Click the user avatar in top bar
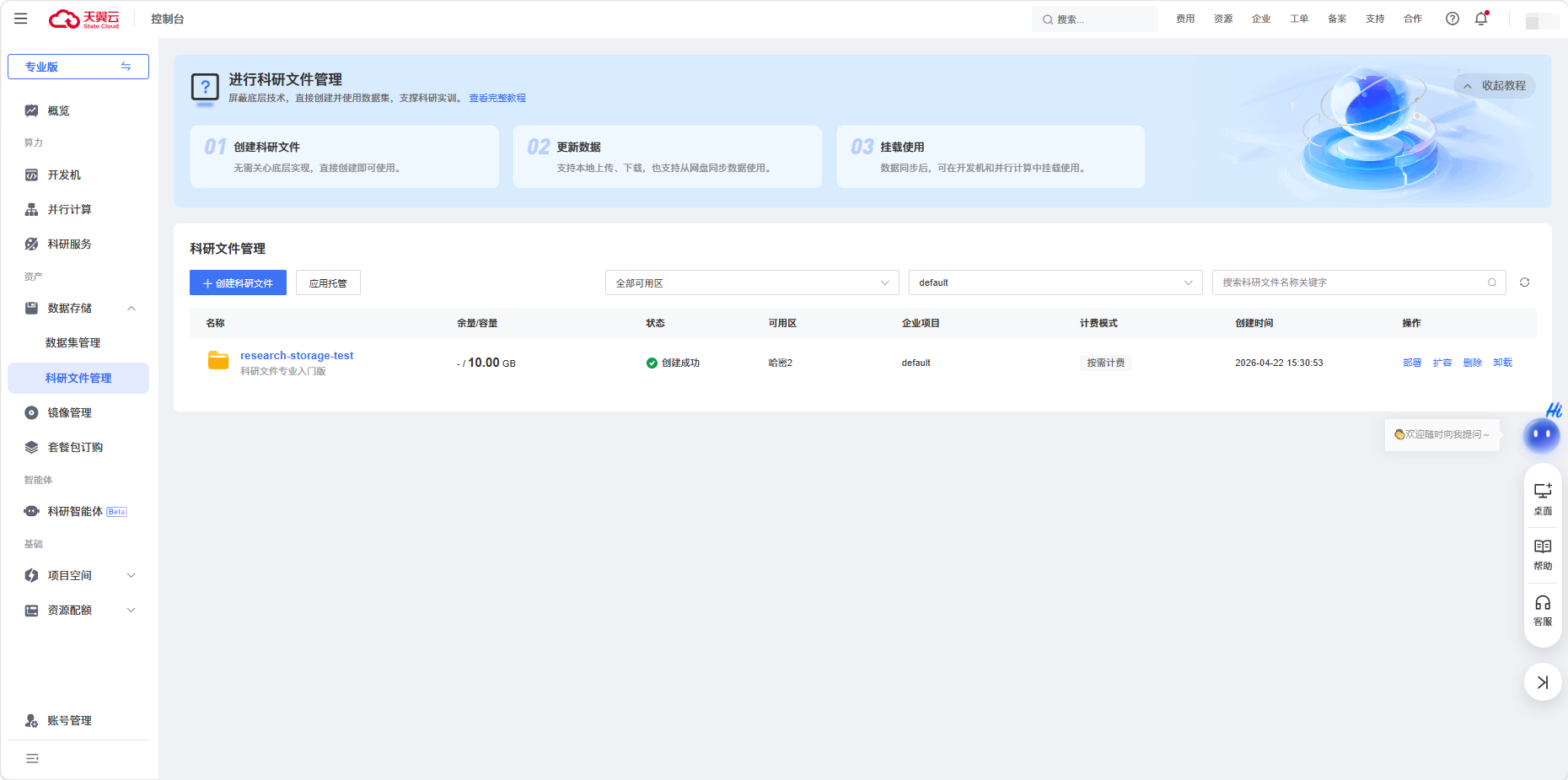Image resolution: width=1568 pixels, height=780 pixels. (x=1542, y=21)
